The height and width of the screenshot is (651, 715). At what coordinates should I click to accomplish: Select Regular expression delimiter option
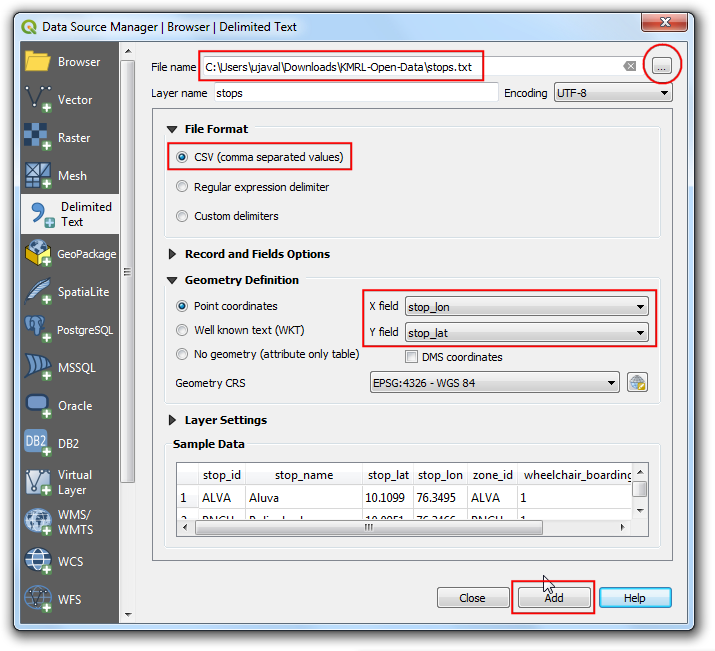pyautogui.click(x=182, y=187)
